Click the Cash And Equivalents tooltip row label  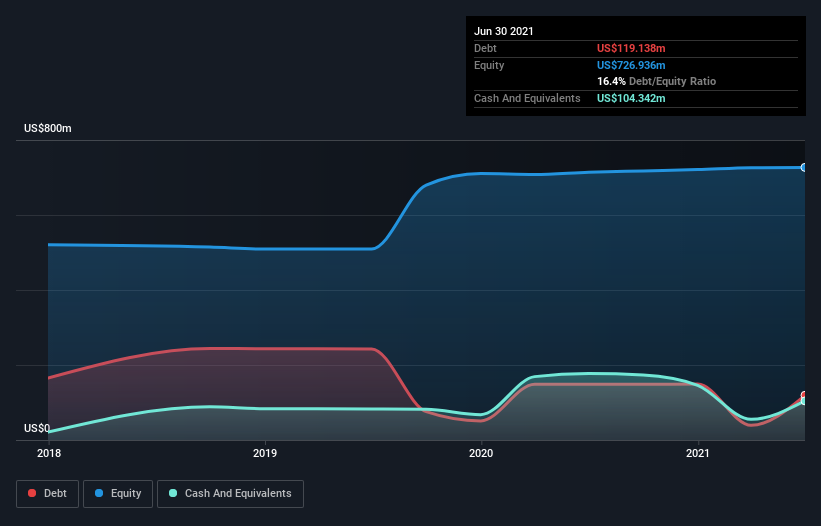pos(527,98)
